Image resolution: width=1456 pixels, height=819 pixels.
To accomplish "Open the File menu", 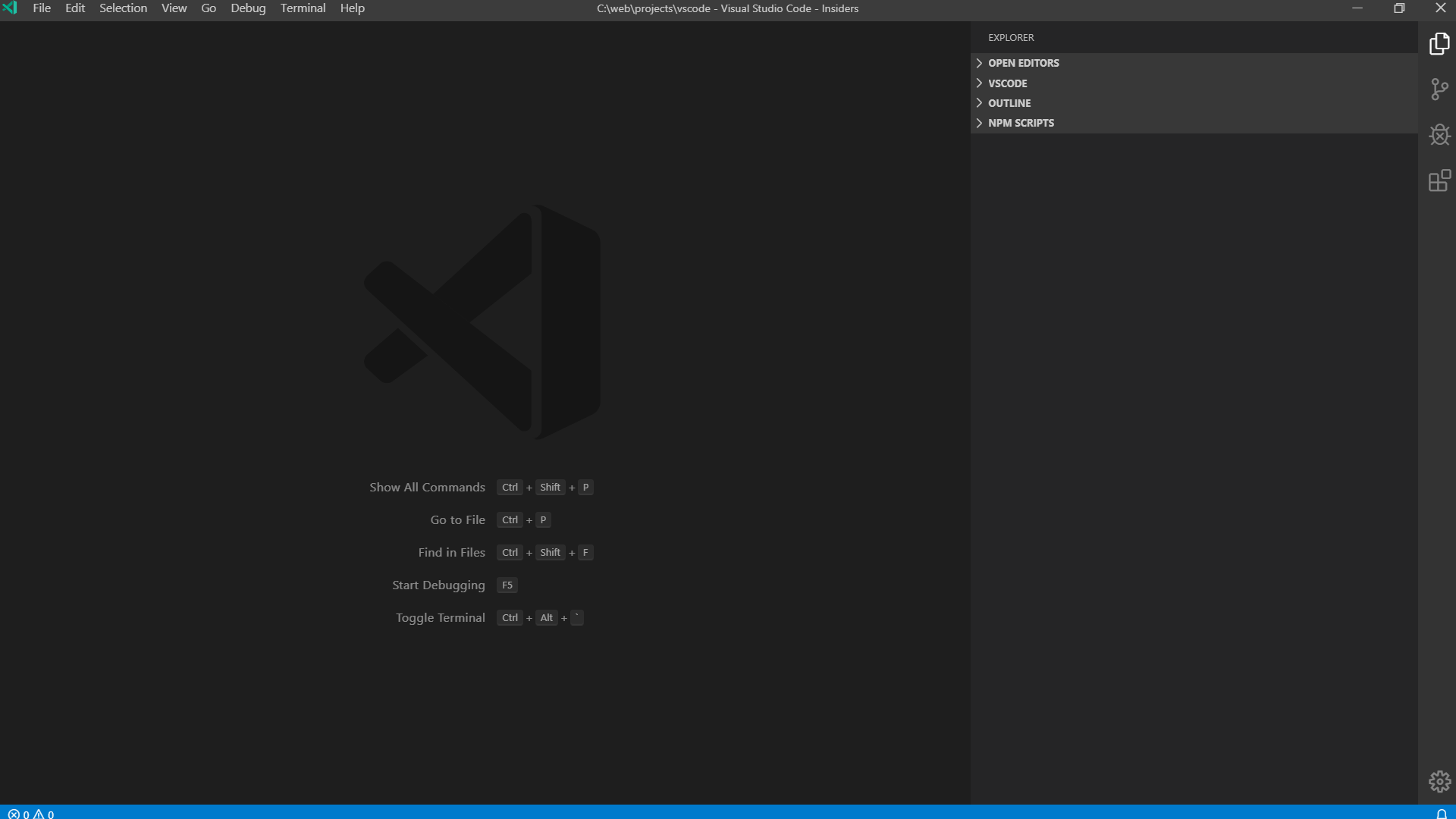I will 41,8.
